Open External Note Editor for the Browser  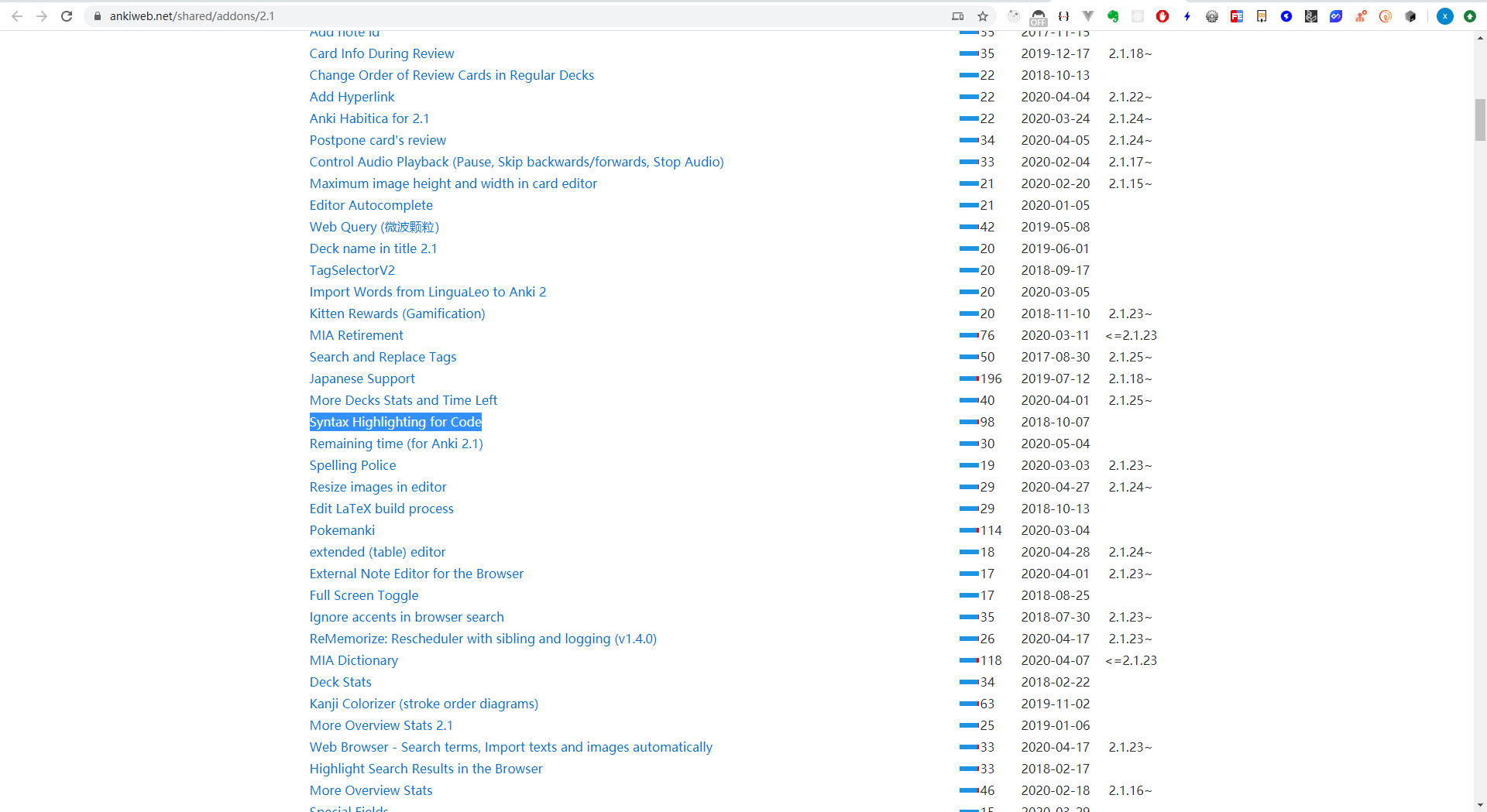[x=417, y=574]
